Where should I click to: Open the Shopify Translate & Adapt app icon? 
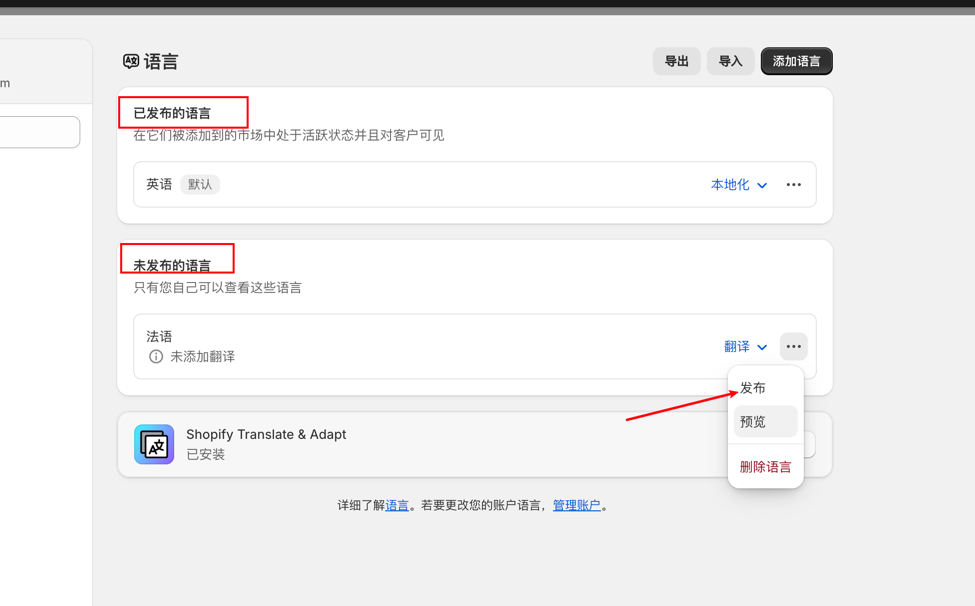[x=154, y=444]
